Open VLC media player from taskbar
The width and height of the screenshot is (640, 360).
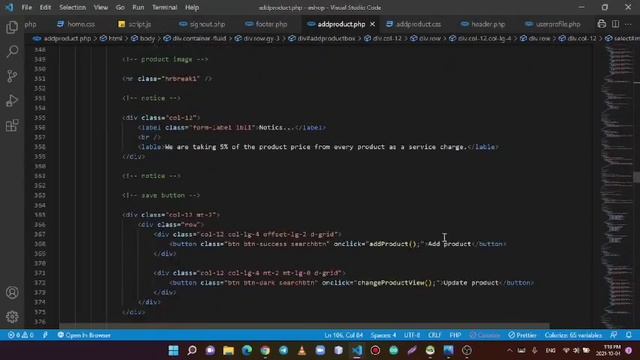(x=302, y=350)
